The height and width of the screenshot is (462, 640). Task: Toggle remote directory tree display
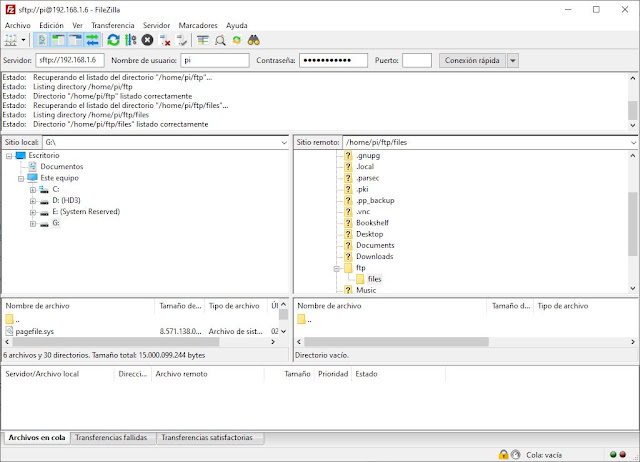76,40
